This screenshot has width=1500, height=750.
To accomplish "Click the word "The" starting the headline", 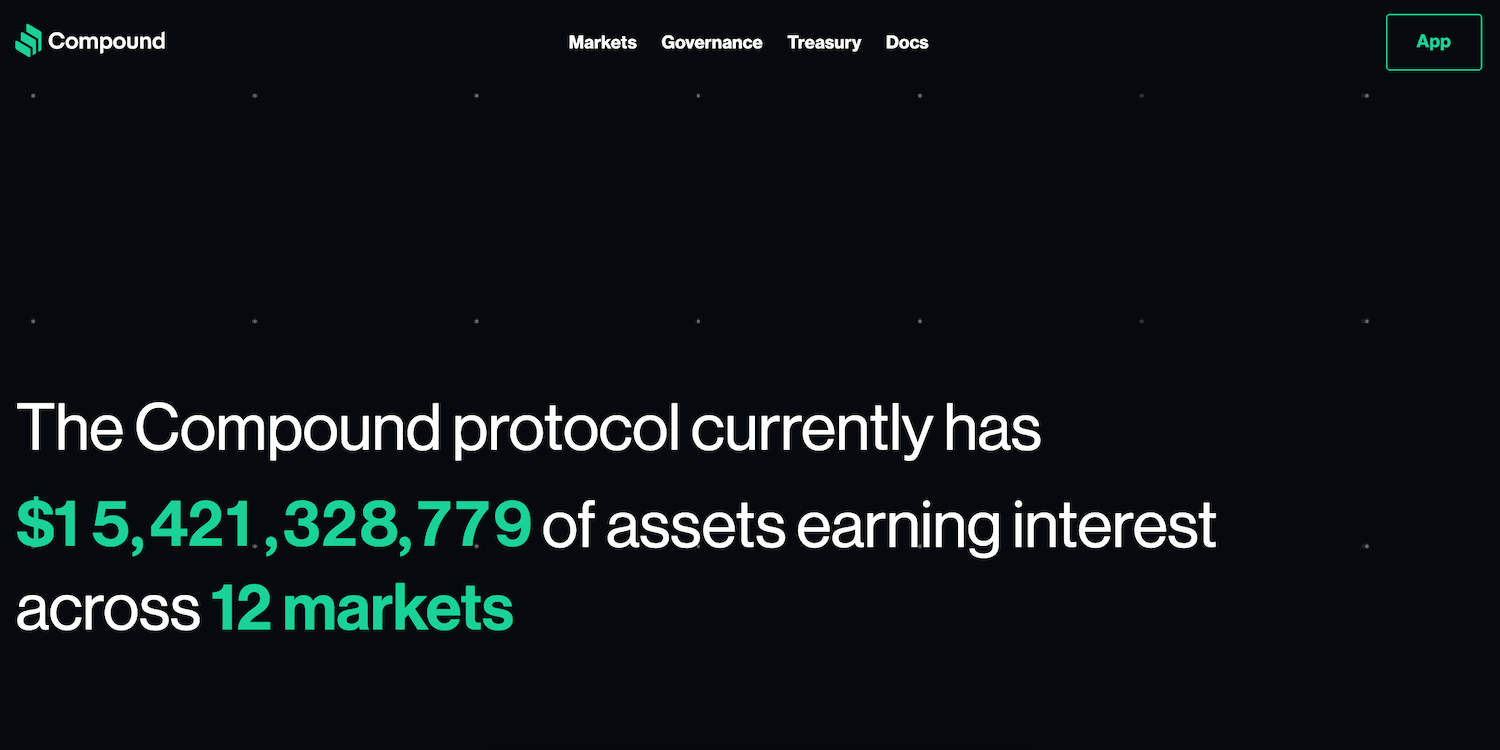I will click(x=69, y=428).
